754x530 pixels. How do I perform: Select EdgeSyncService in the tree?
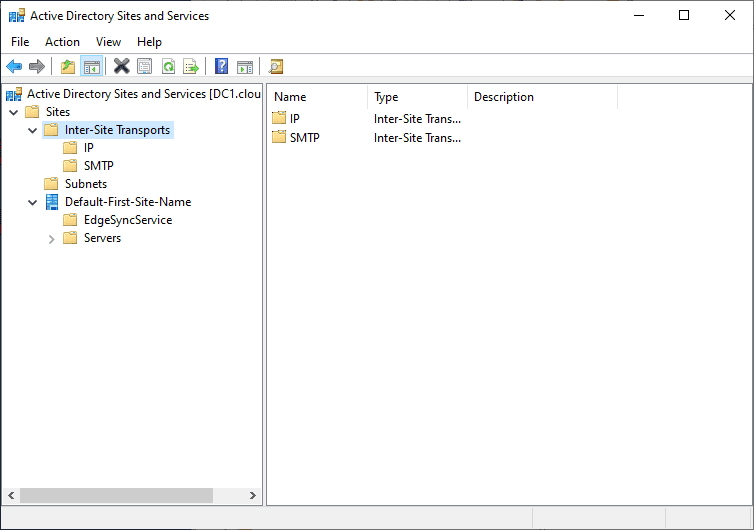click(128, 220)
